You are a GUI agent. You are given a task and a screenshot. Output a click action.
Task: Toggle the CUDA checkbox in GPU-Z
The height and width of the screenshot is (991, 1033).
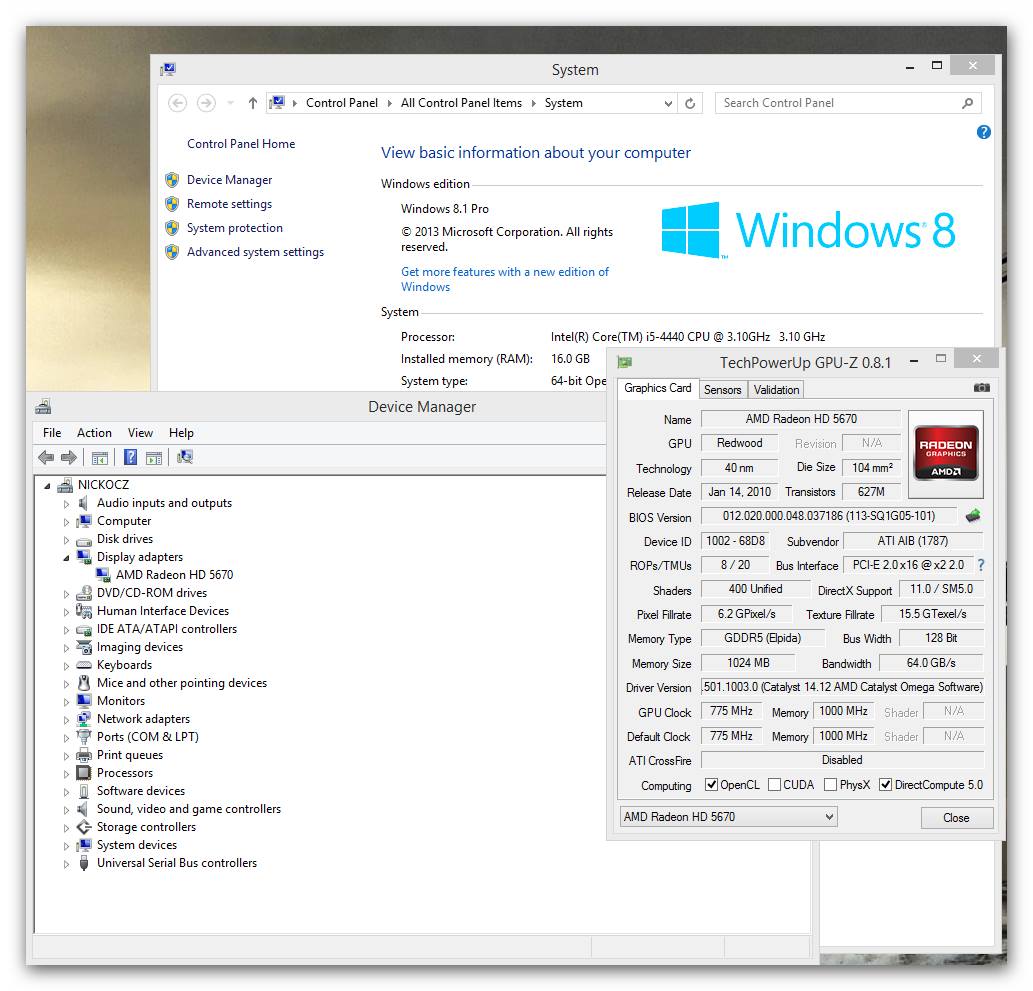pyautogui.click(x=774, y=785)
